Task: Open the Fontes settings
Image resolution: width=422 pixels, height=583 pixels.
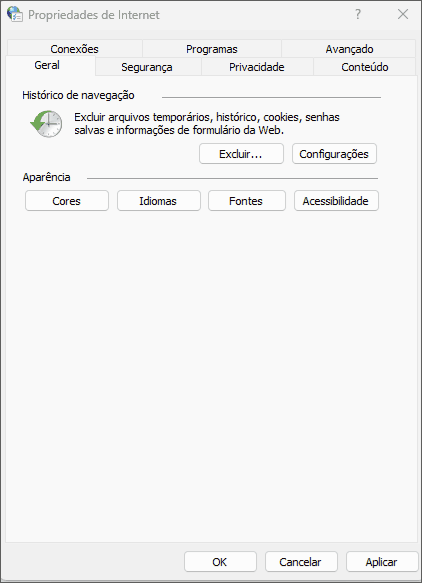Action: (x=247, y=201)
